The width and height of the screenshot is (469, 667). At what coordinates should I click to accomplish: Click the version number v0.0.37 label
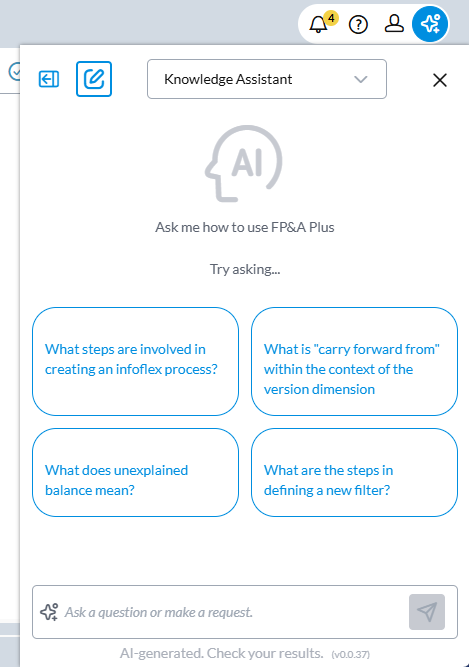click(351, 654)
